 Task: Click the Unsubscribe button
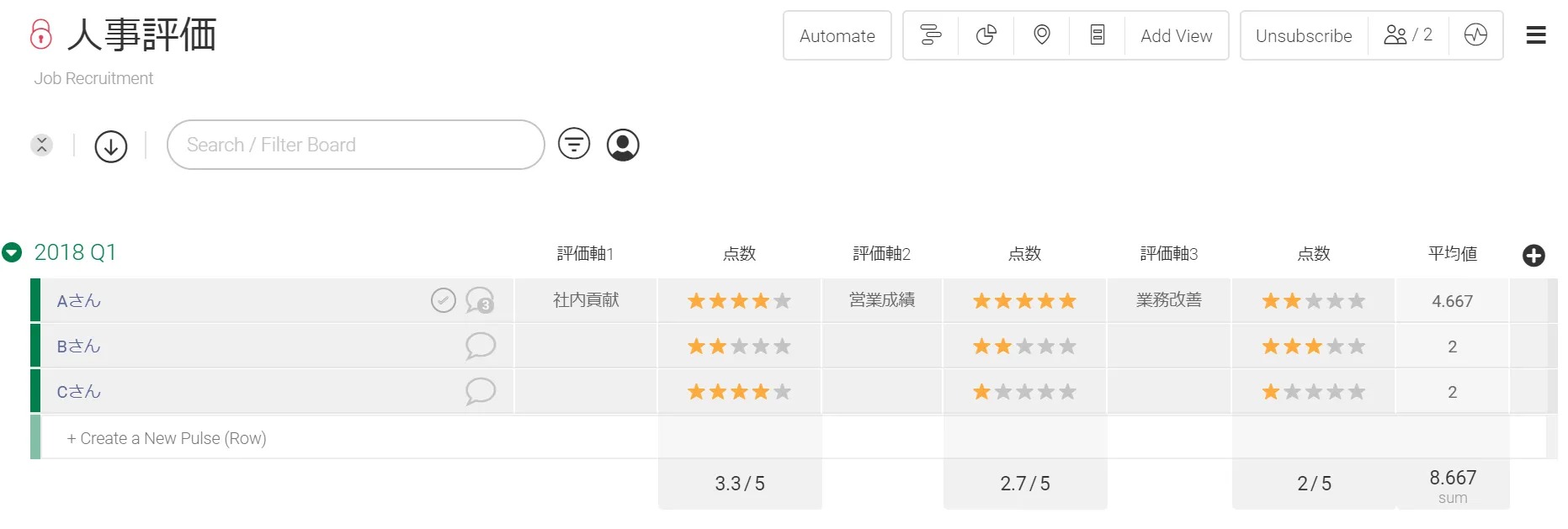point(1304,35)
